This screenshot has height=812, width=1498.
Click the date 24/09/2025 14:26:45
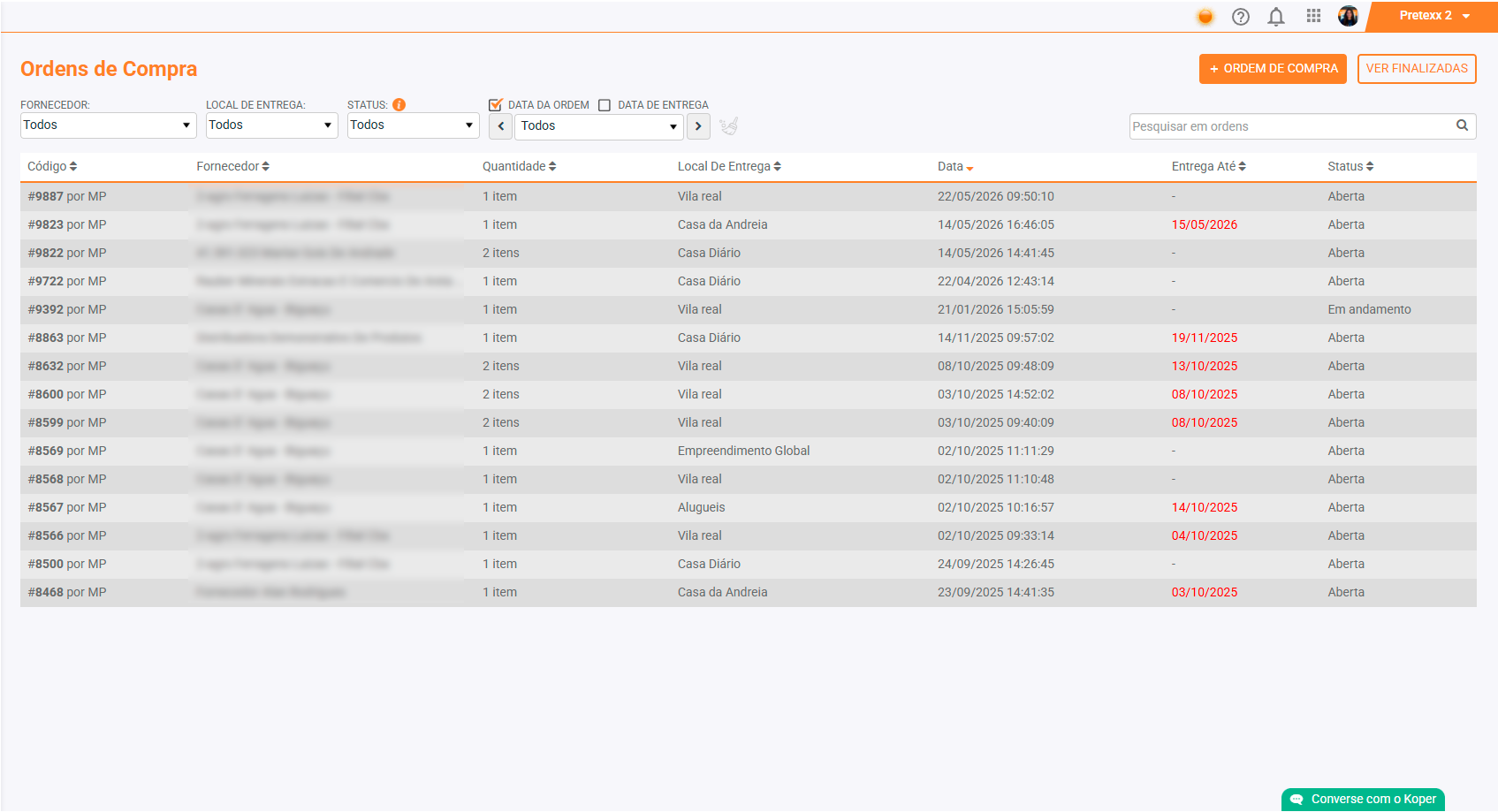pos(996,564)
